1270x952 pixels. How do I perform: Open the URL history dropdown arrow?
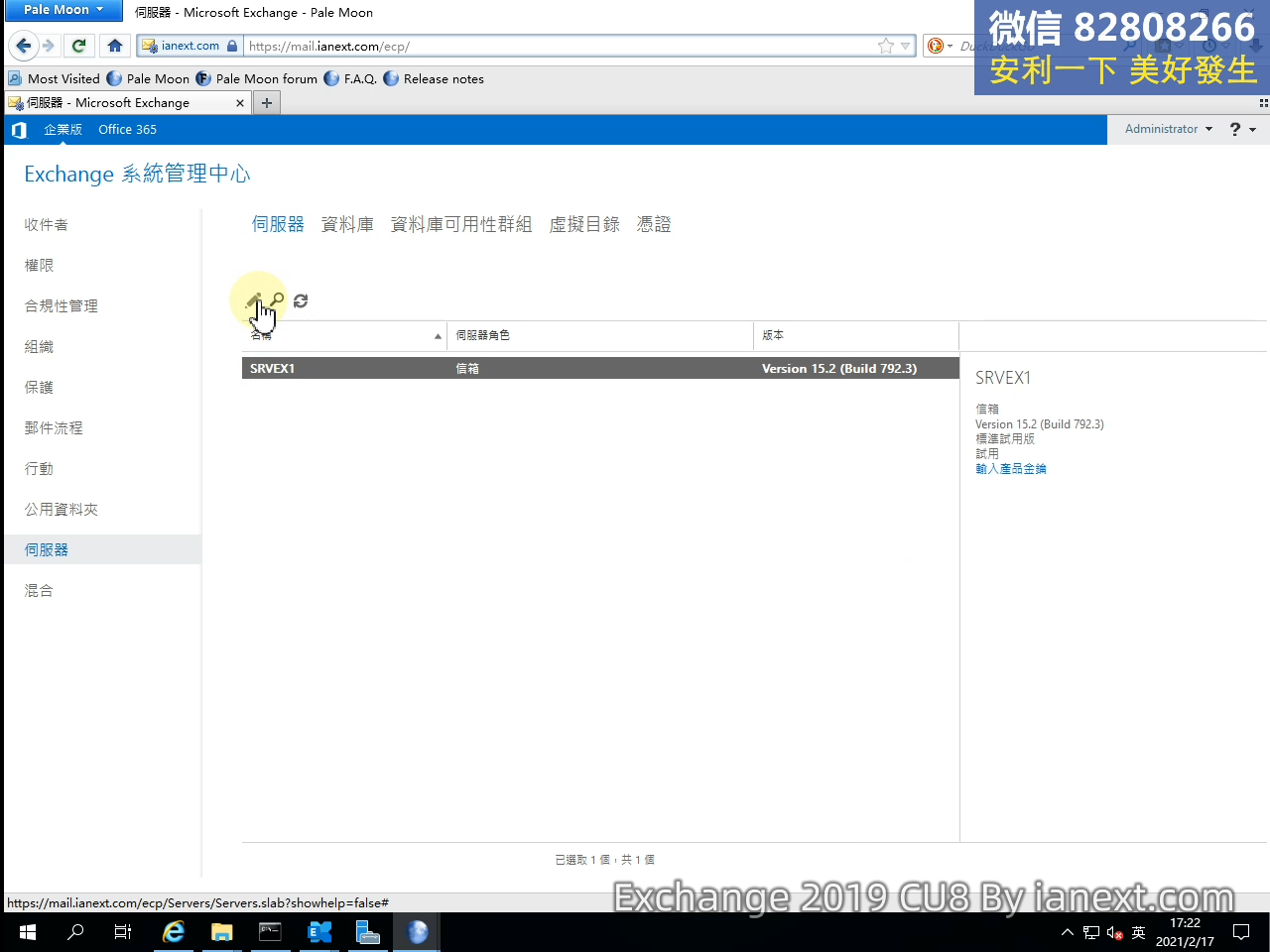click(905, 46)
